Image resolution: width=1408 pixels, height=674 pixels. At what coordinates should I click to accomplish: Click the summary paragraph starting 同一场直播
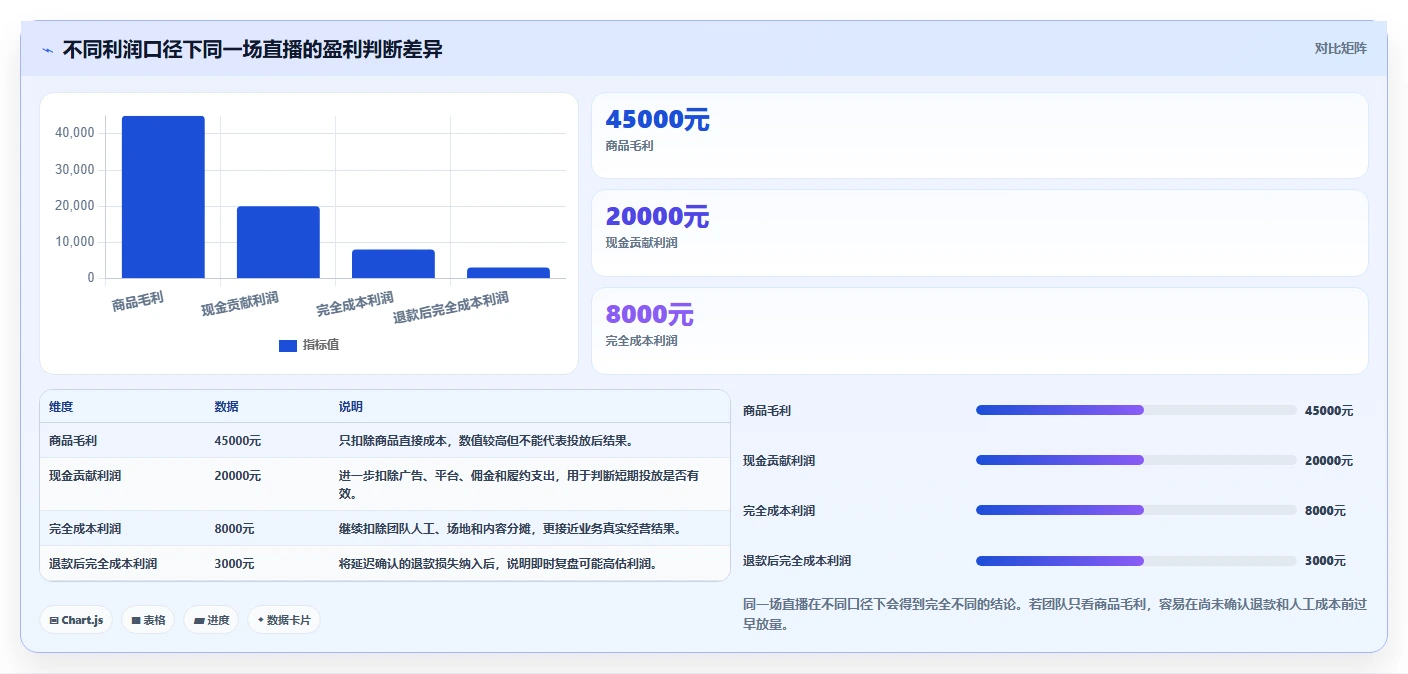click(1055, 614)
